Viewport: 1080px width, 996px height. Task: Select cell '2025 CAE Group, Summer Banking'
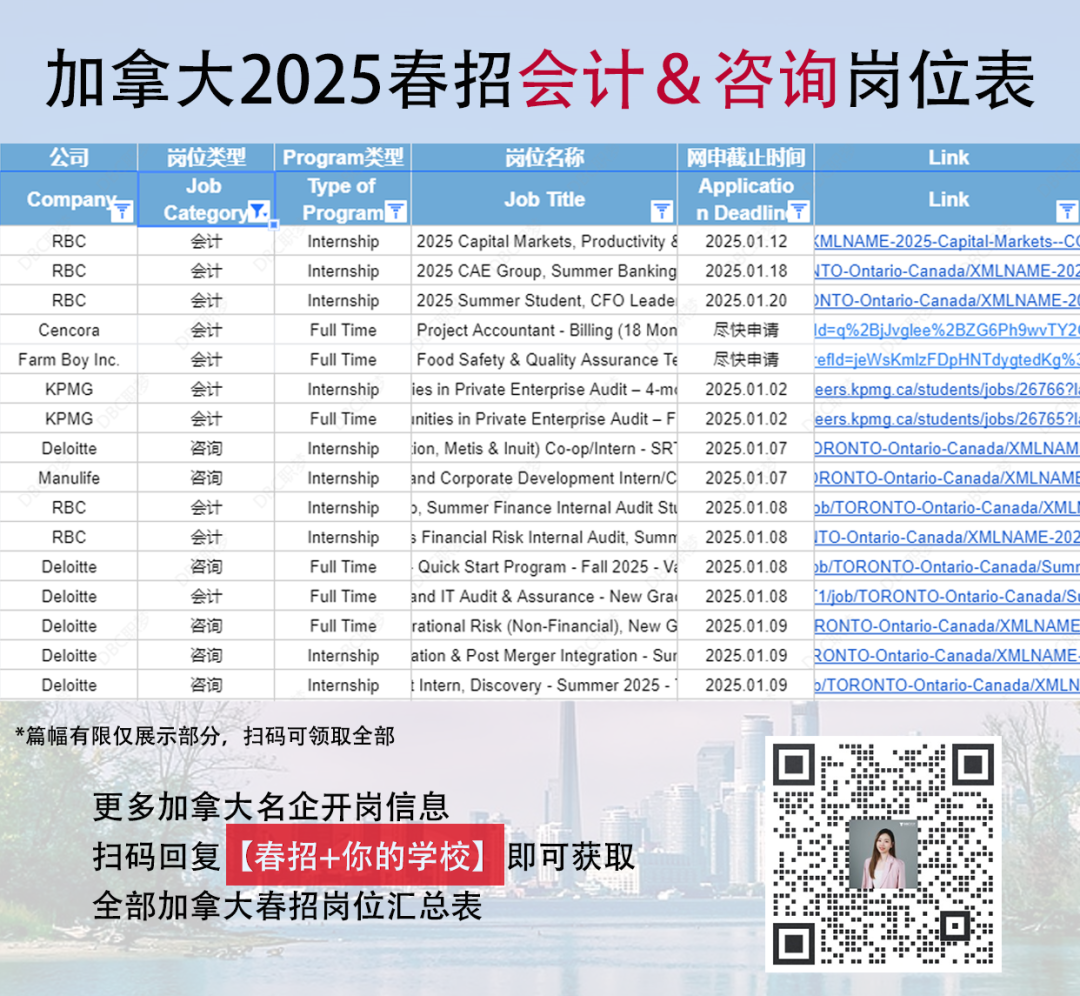tap(544, 271)
